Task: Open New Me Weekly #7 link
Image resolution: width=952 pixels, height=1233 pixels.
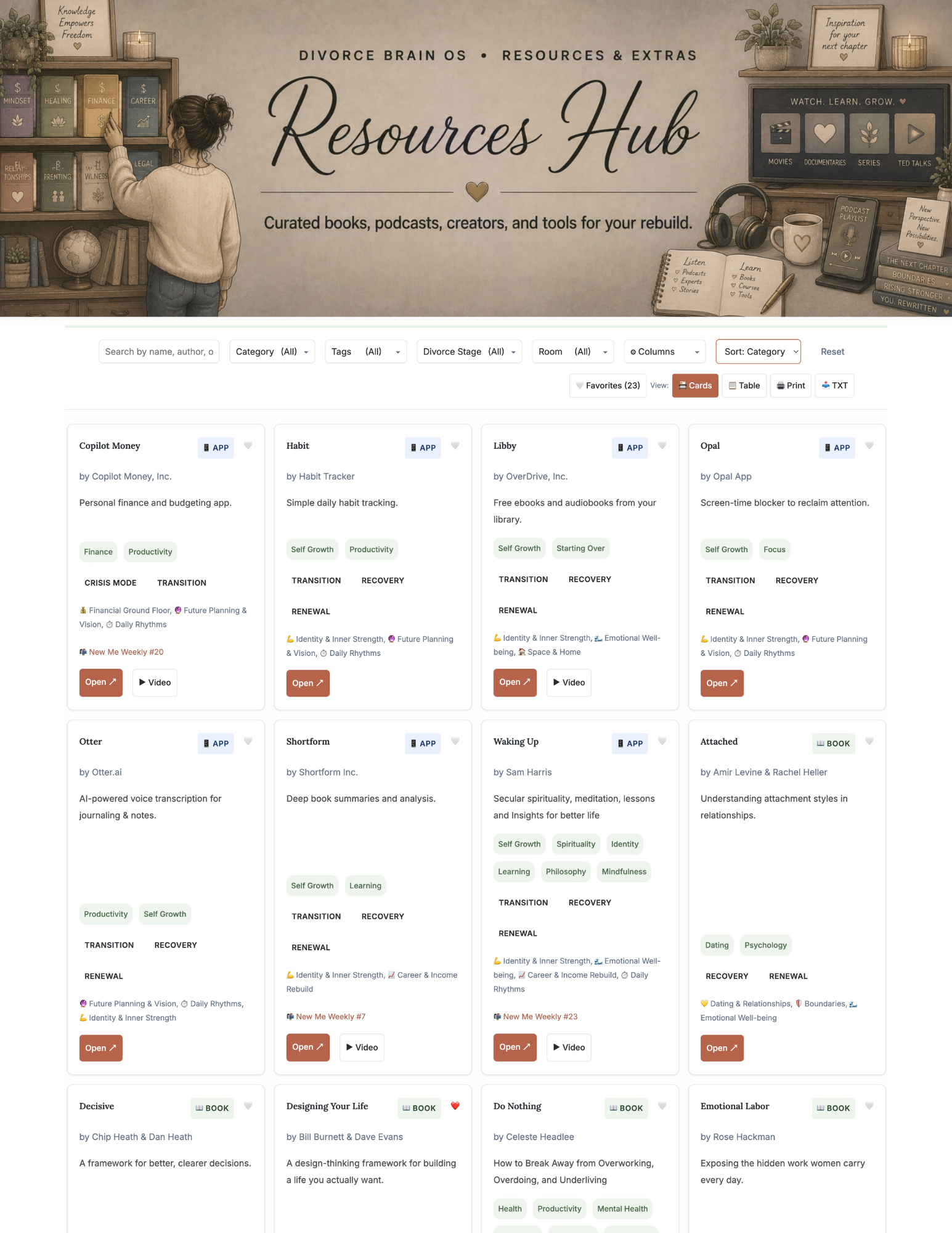Action: coord(331,1017)
